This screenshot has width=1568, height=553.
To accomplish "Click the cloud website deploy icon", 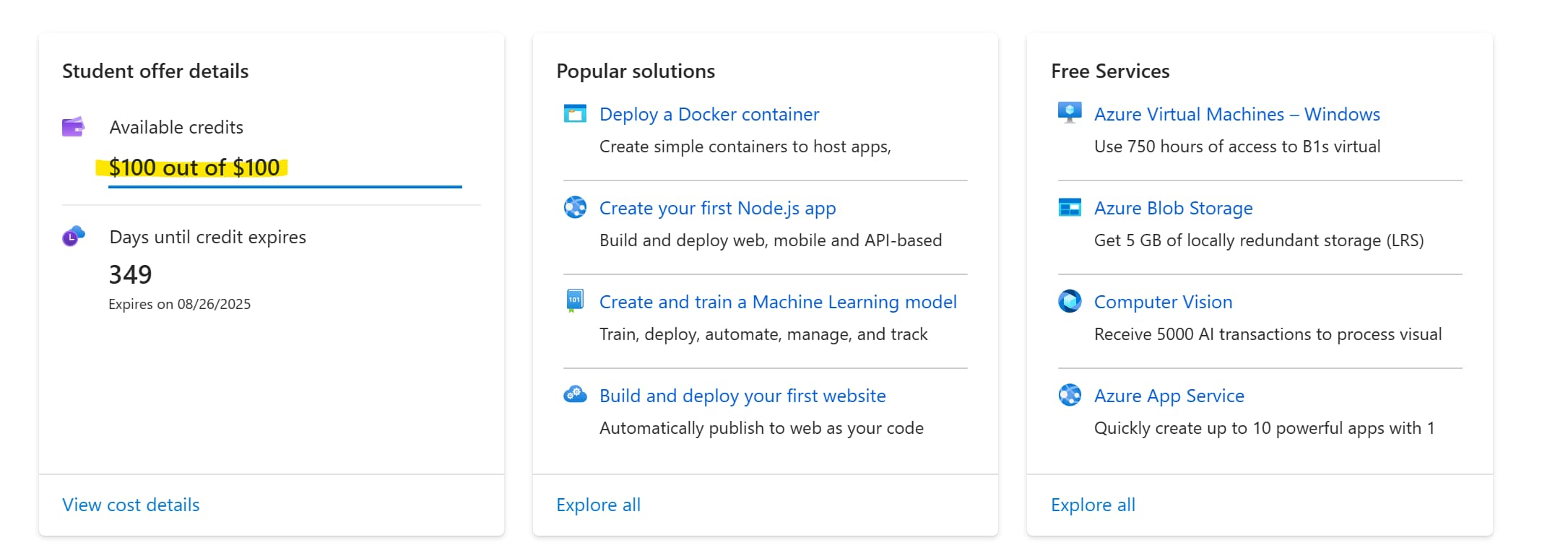I will [575, 395].
